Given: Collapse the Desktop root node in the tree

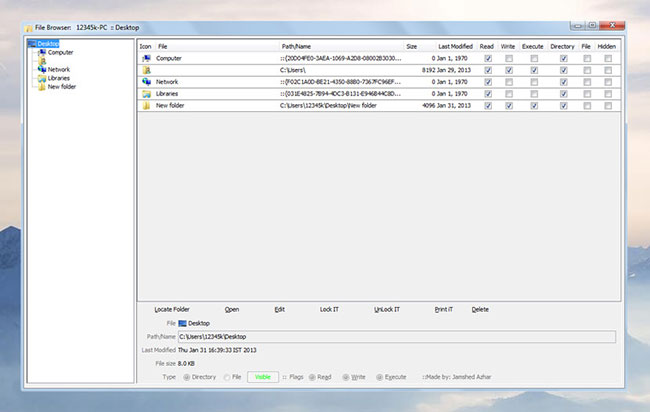Looking at the screenshot, I should (x=29, y=44).
